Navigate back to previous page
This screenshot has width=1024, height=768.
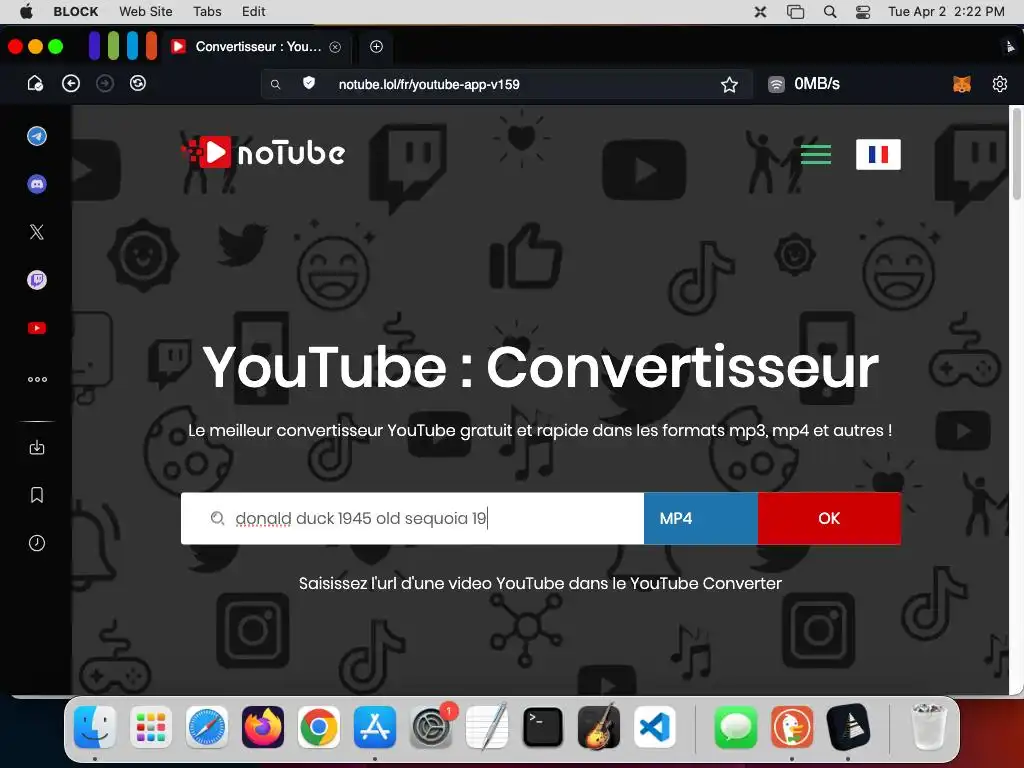coord(71,84)
